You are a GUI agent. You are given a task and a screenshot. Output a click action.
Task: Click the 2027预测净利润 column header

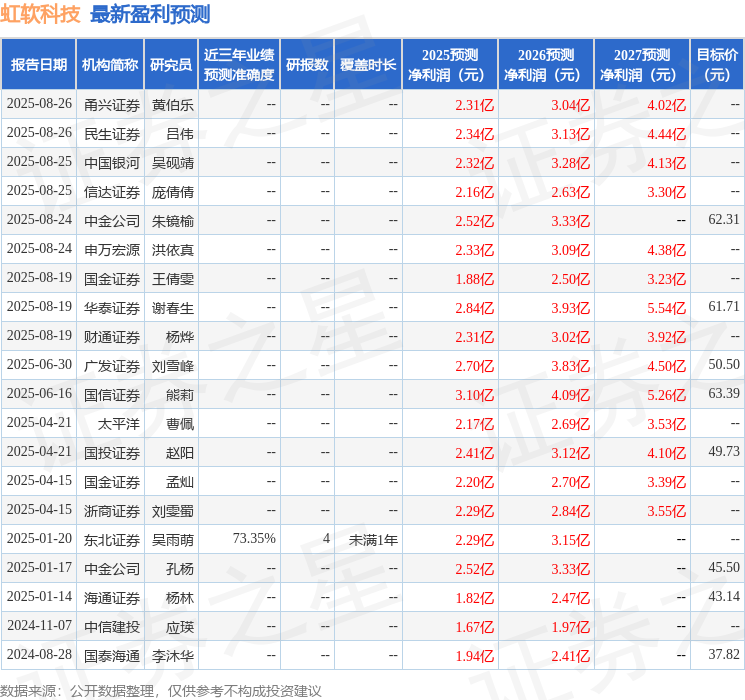tap(642, 65)
